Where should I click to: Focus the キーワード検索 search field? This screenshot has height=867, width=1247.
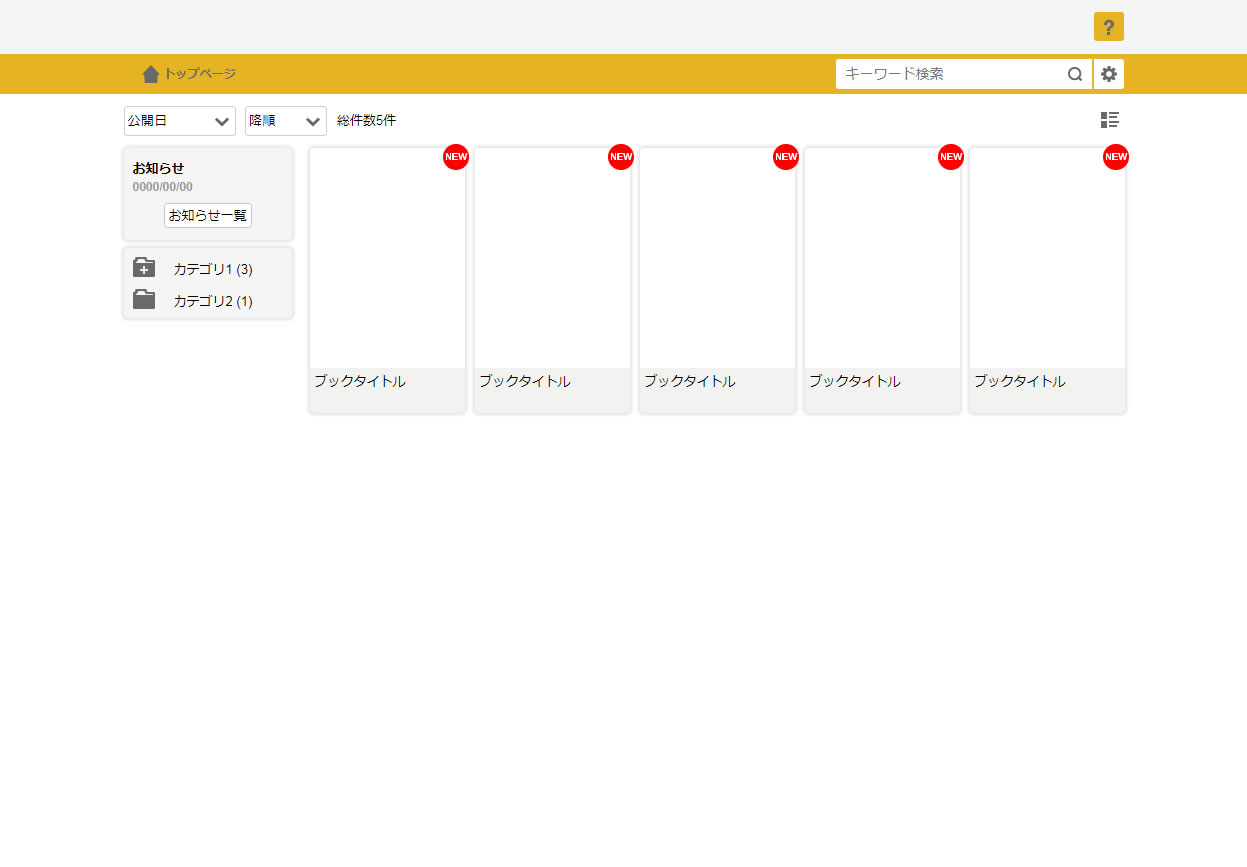coord(951,74)
